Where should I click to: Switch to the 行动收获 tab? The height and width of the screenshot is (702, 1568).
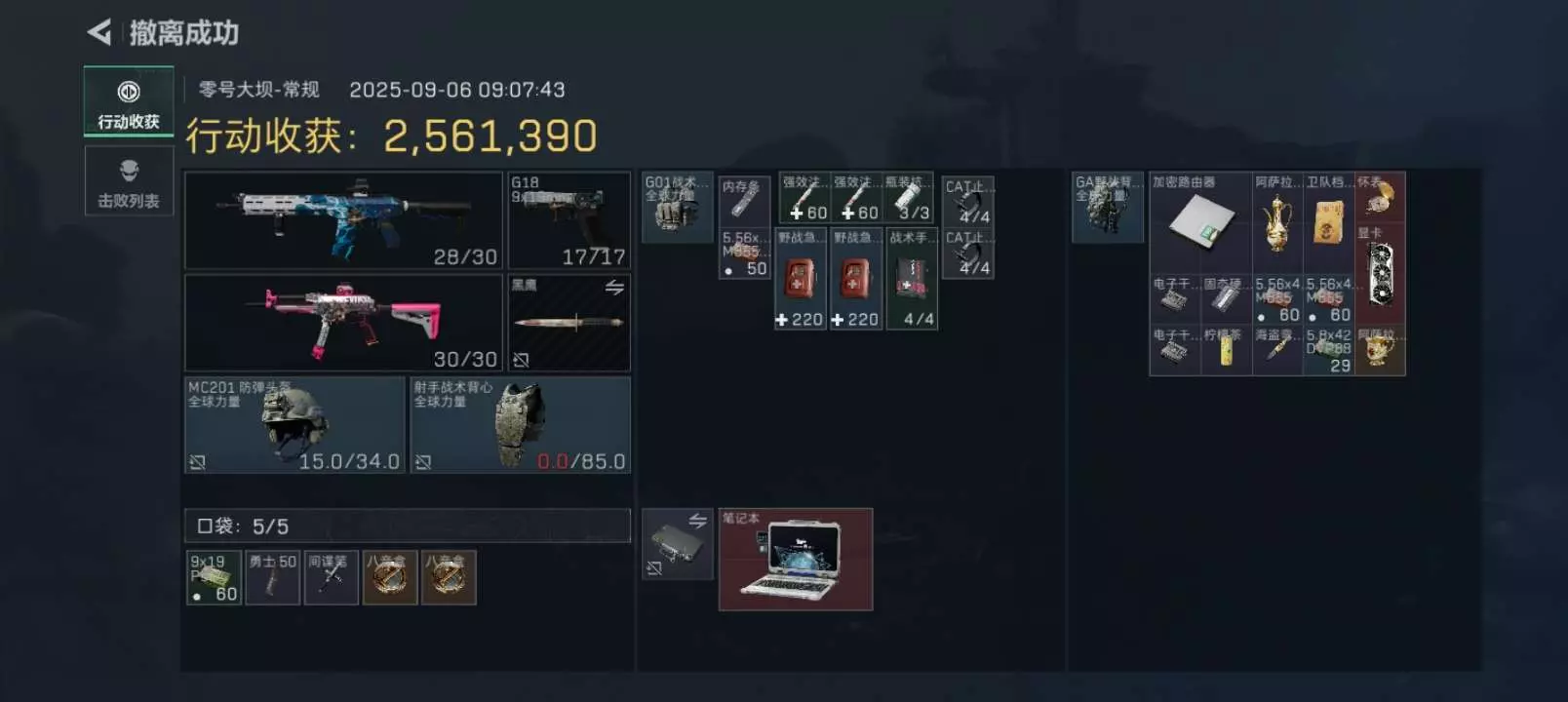pos(129,101)
